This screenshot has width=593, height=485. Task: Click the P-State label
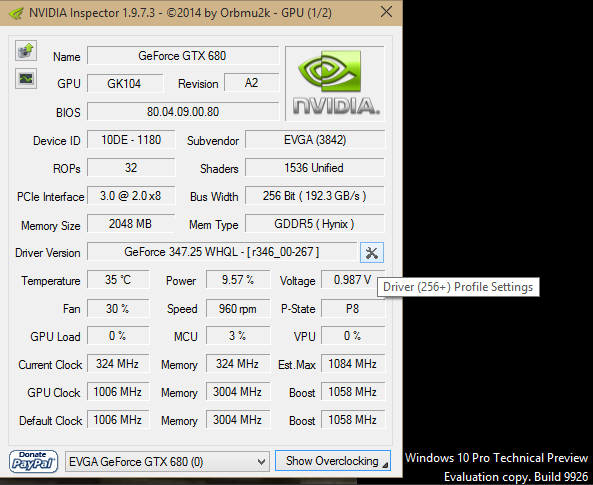pyautogui.click(x=298, y=309)
